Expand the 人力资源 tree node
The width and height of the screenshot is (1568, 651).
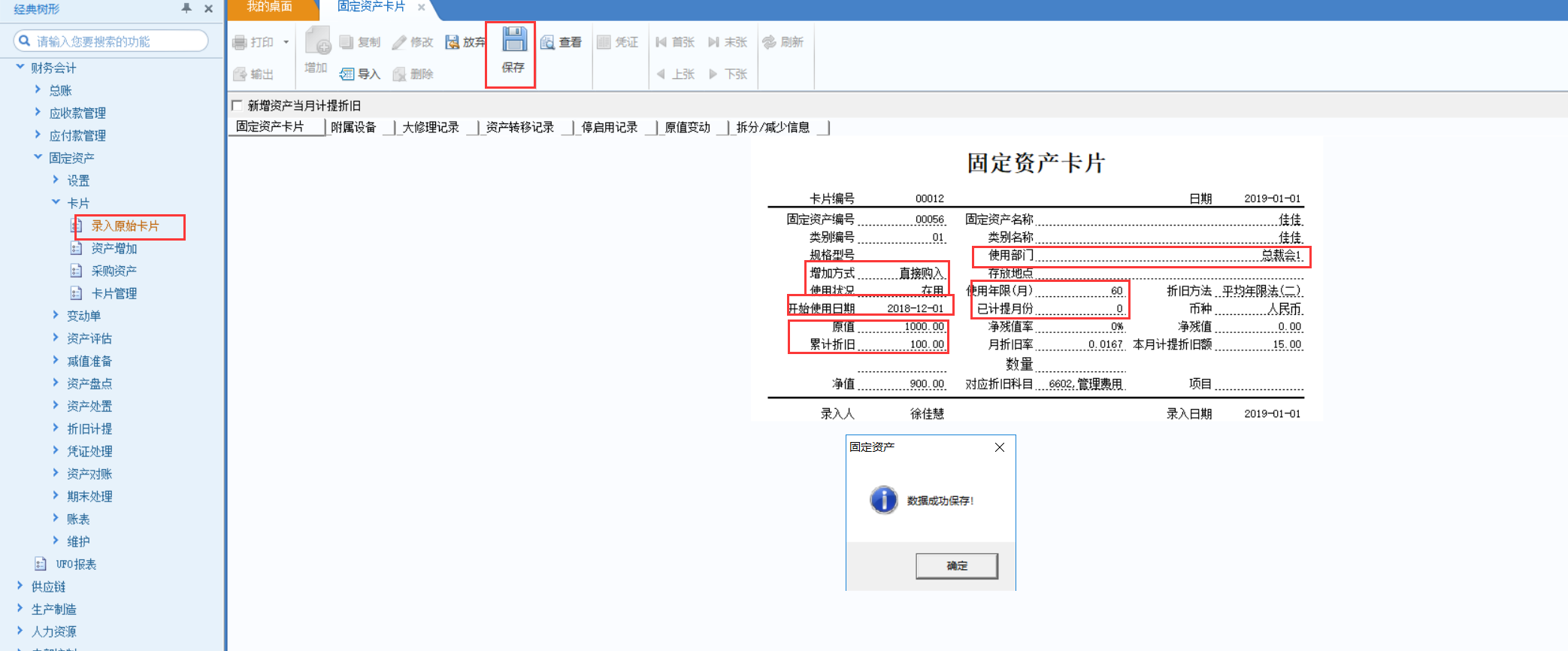click(x=20, y=631)
